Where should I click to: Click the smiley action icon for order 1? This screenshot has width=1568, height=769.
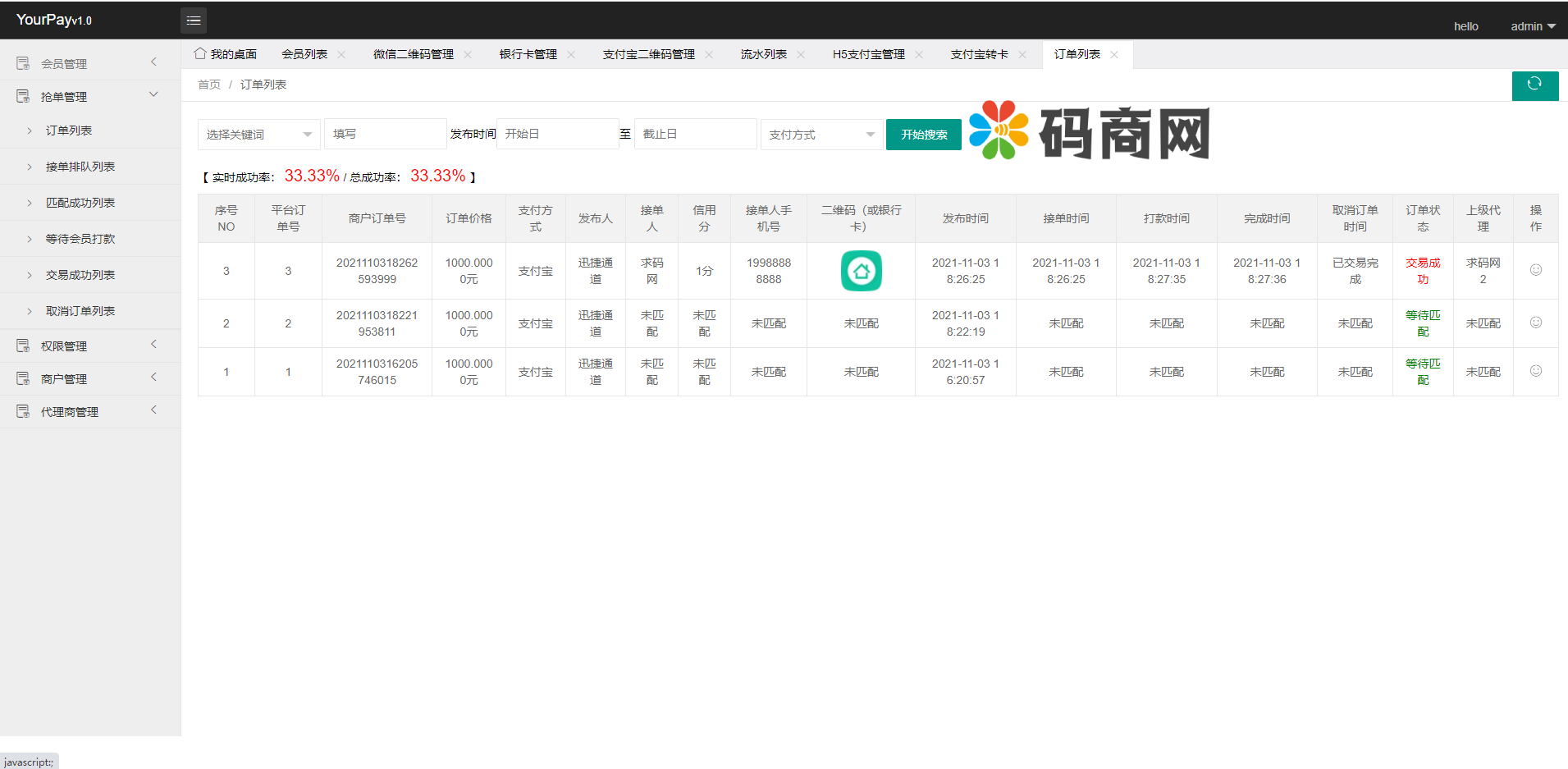coord(1535,371)
